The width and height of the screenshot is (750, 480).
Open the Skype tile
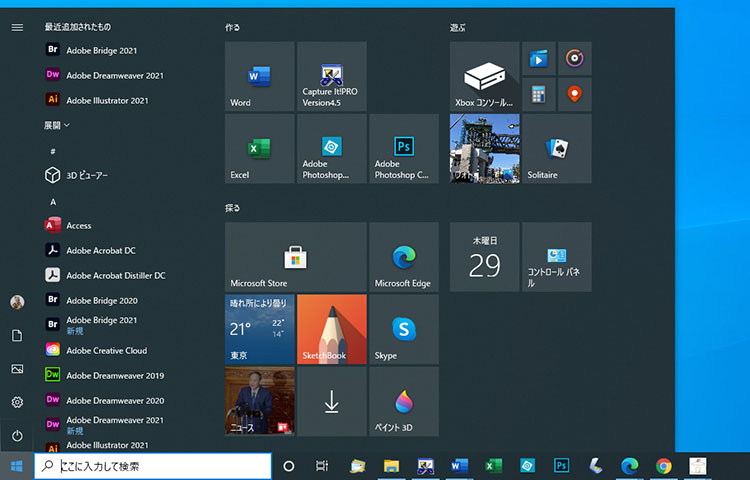[x=403, y=329]
